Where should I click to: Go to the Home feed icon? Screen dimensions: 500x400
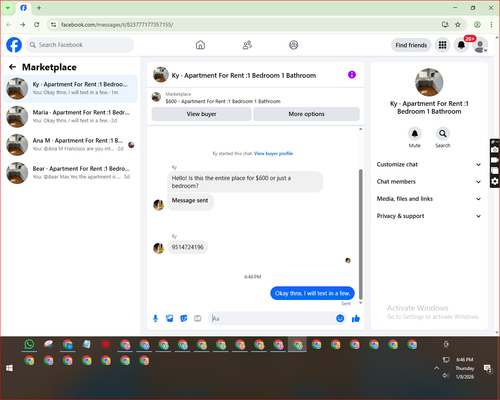(x=200, y=45)
